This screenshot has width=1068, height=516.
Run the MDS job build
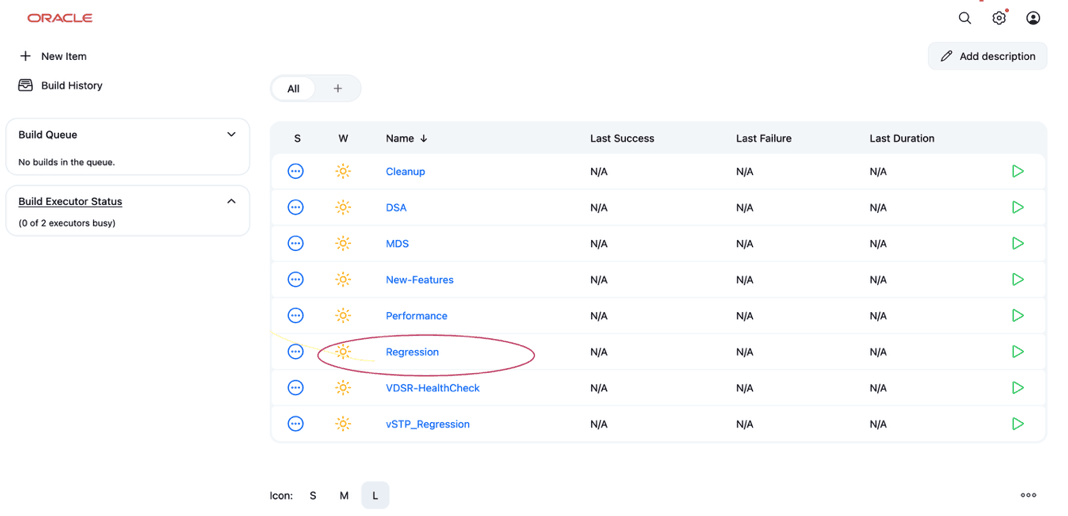[x=1018, y=243]
